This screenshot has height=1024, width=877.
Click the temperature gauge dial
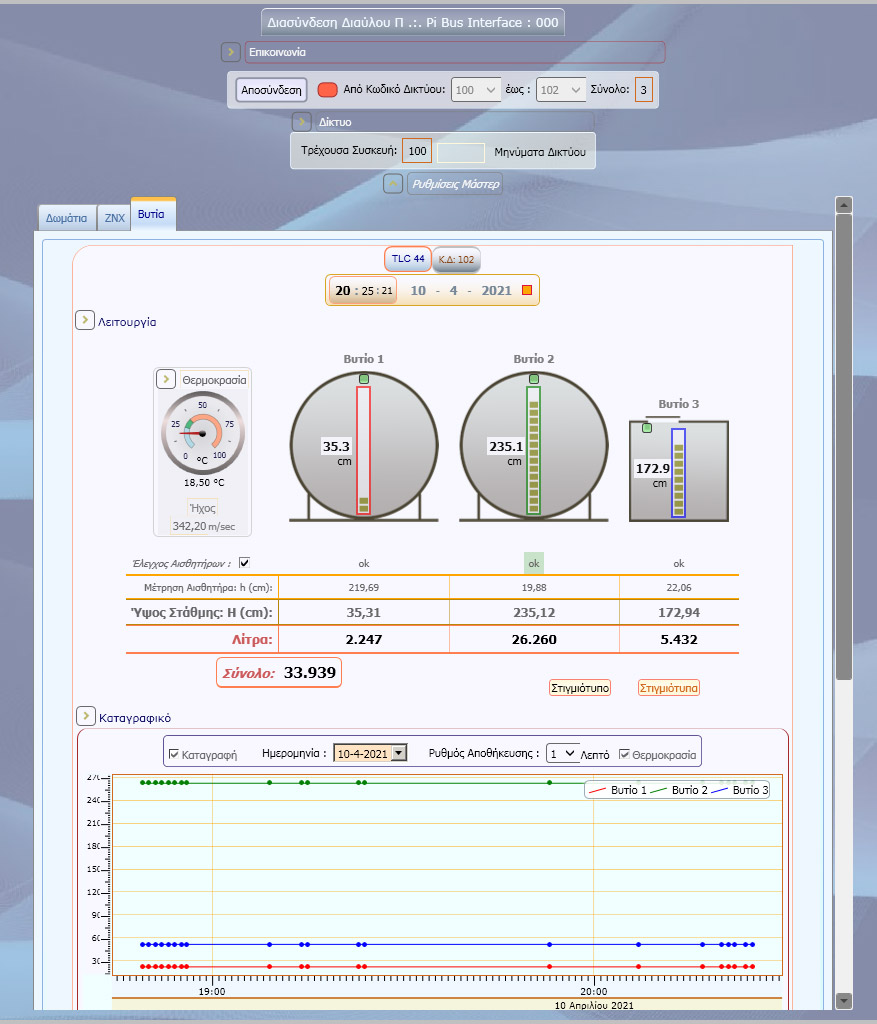[x=203, y=433]
